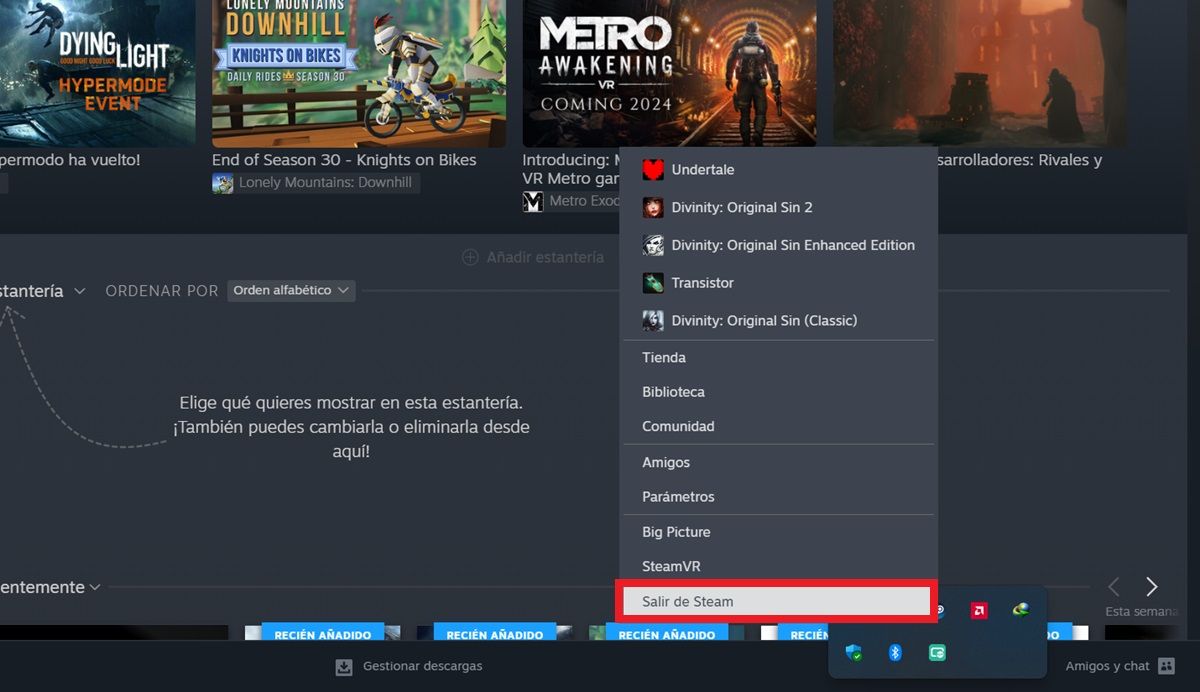Click the Transistor game icon
This screenshot has height=692, width=1200.
[x=653, y=283]
